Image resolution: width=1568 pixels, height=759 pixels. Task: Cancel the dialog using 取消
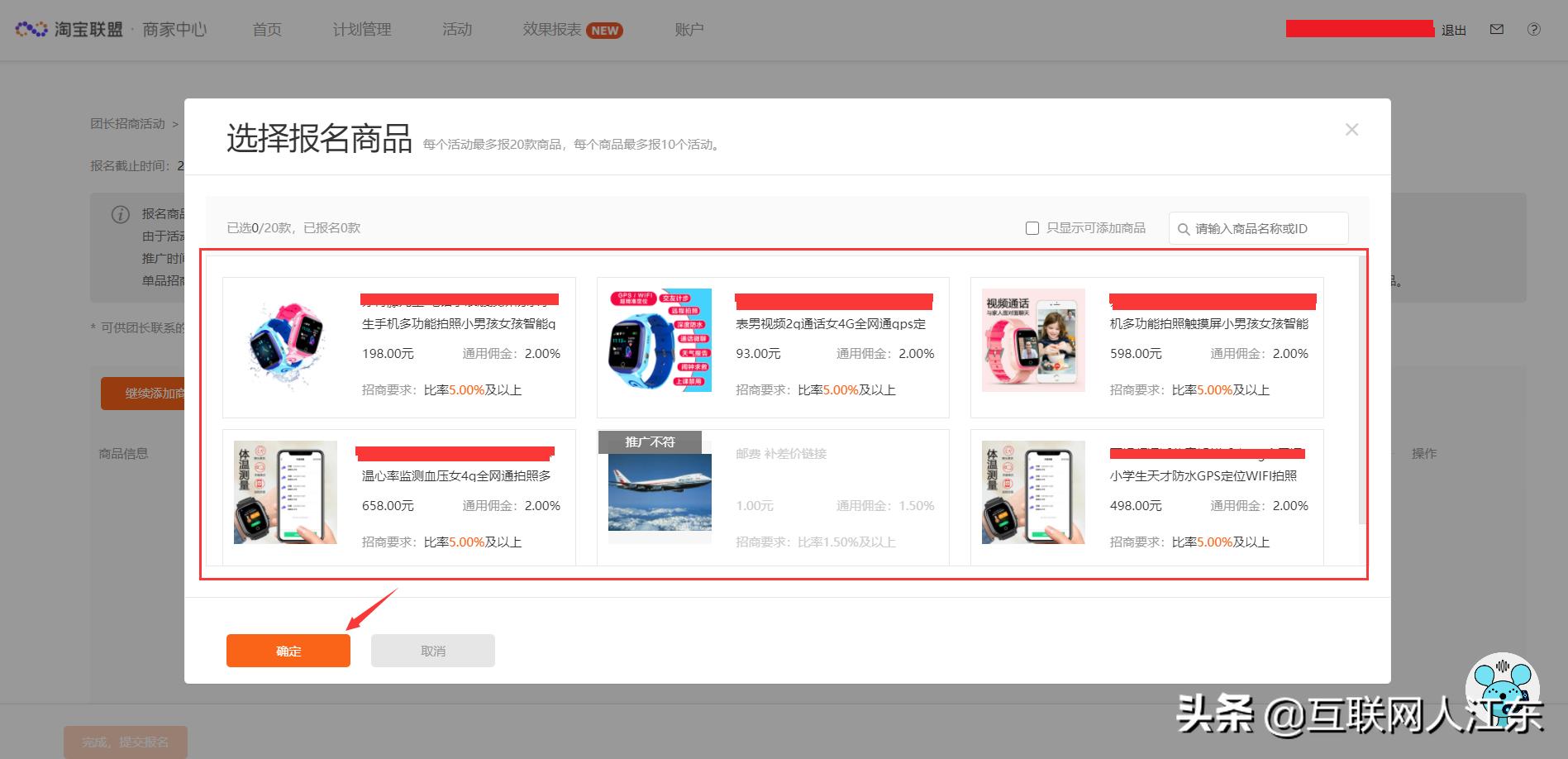(x=432, y=650)
